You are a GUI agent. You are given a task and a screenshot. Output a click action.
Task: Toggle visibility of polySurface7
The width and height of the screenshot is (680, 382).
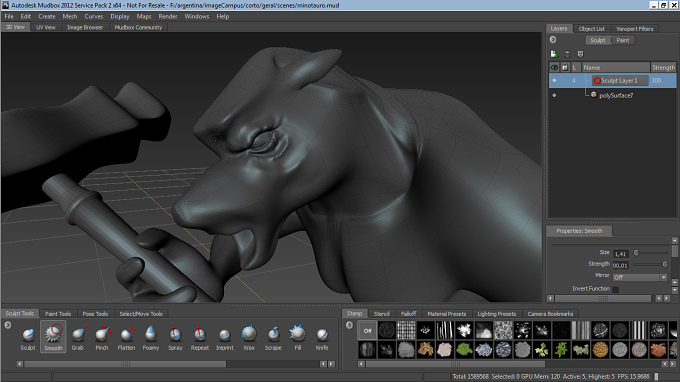click(554, 95)
